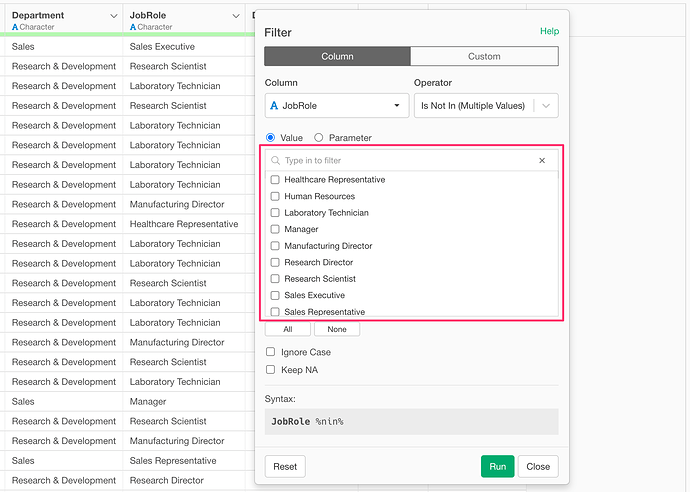This screenshot has height=492, width=690.
Task: Open the Operator dropdown Is Not In
Action: tap(485, 105)
